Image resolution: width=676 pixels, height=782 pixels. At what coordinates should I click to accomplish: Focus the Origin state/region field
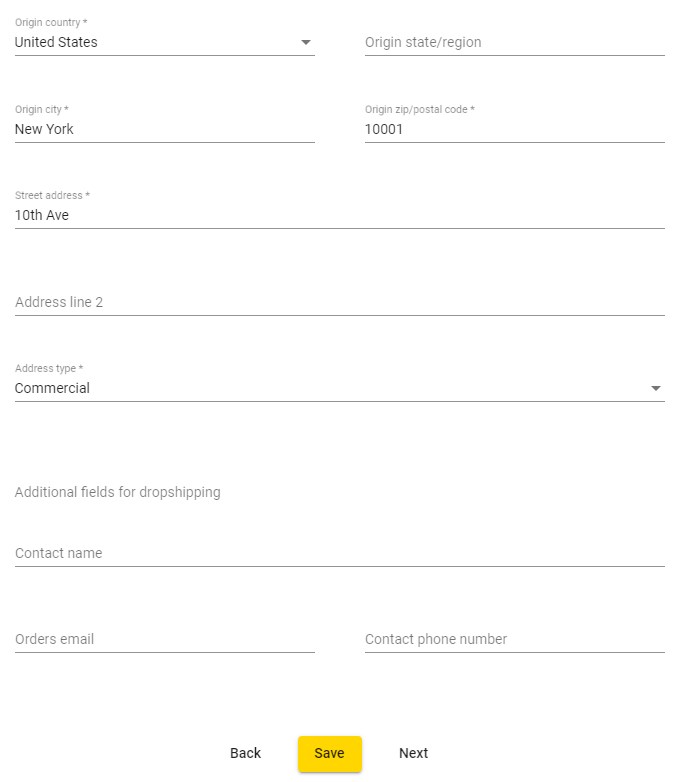[x=514, y=43]
